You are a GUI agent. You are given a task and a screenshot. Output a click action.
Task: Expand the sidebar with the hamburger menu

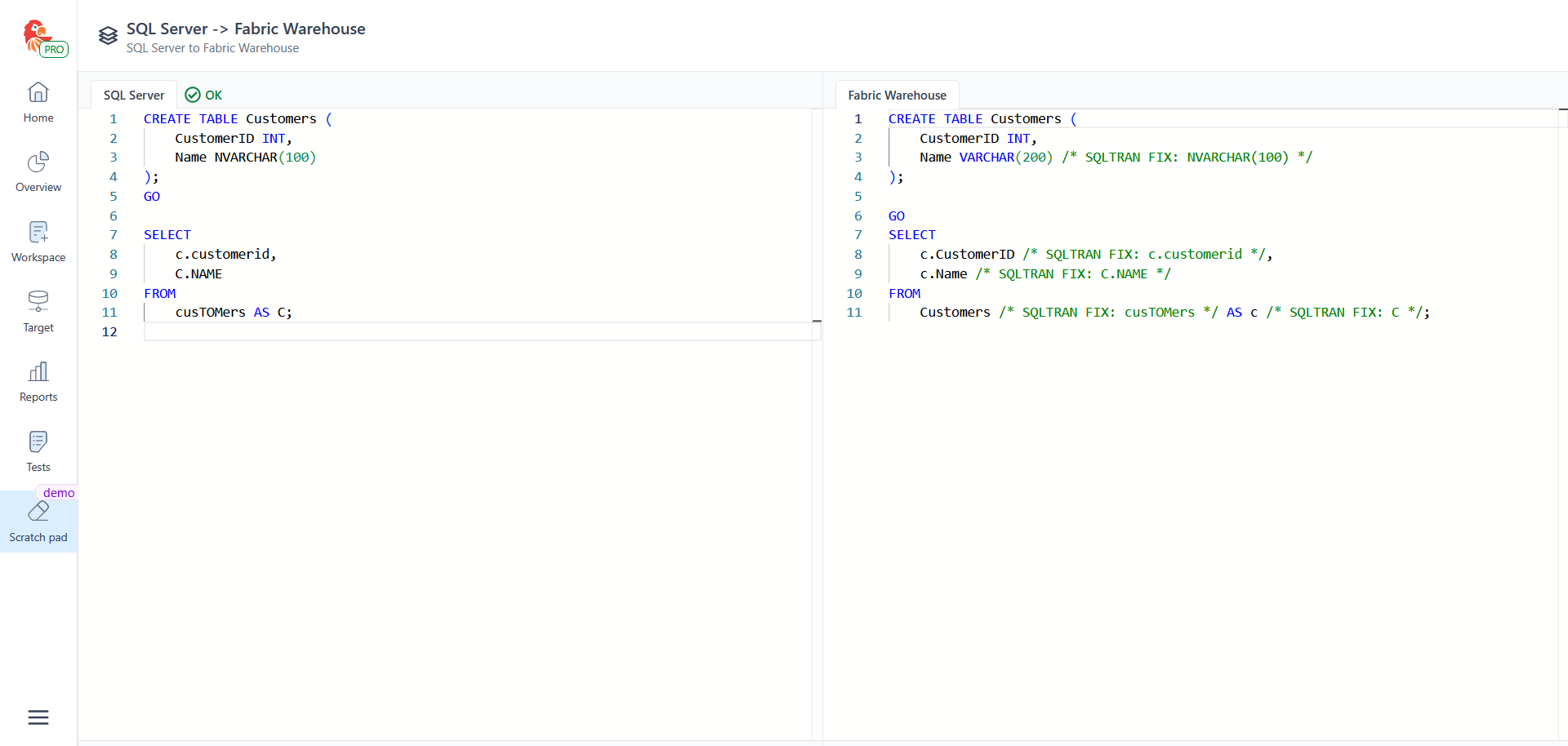point(38,717)
